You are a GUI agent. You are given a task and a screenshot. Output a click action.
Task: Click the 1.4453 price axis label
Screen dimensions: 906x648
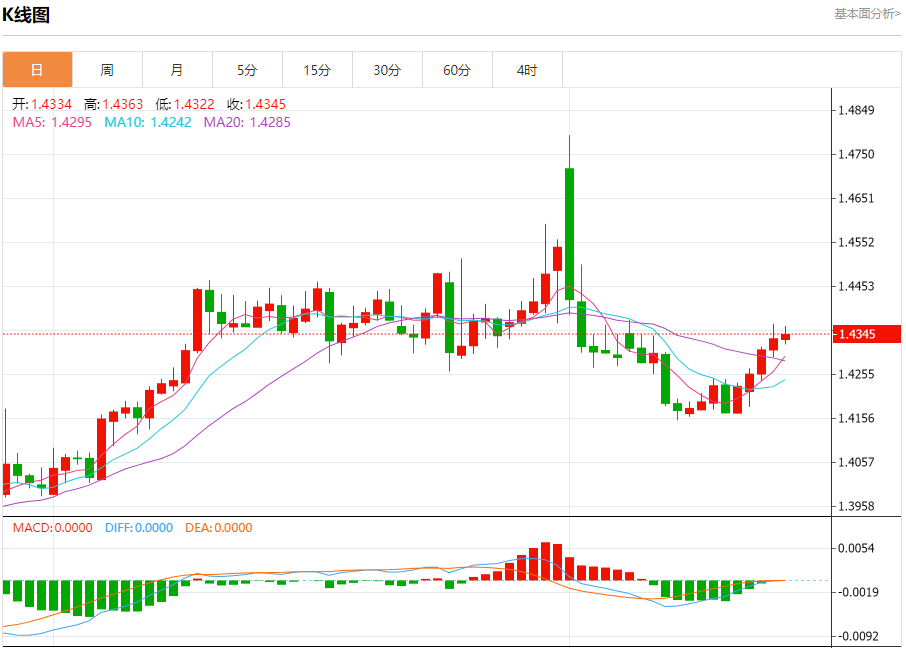click(x=856, y=286)
